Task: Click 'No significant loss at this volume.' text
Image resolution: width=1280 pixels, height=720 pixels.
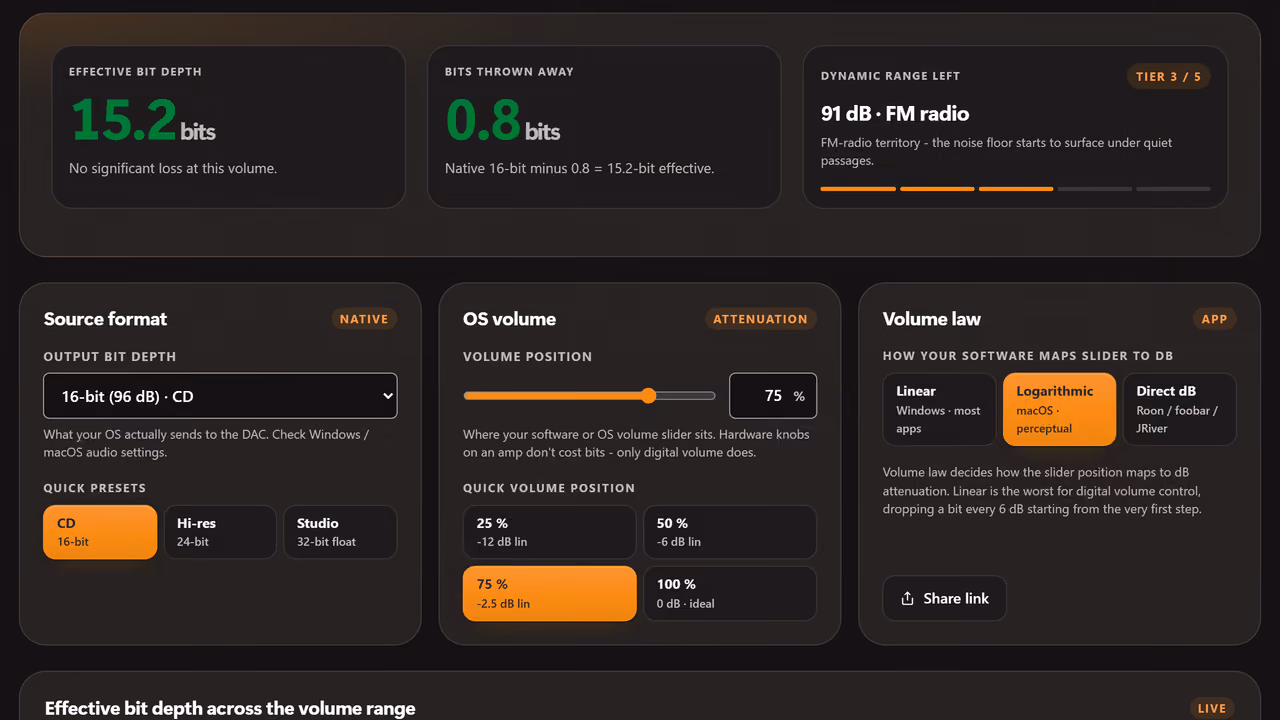Action: [x=173, y=168]
